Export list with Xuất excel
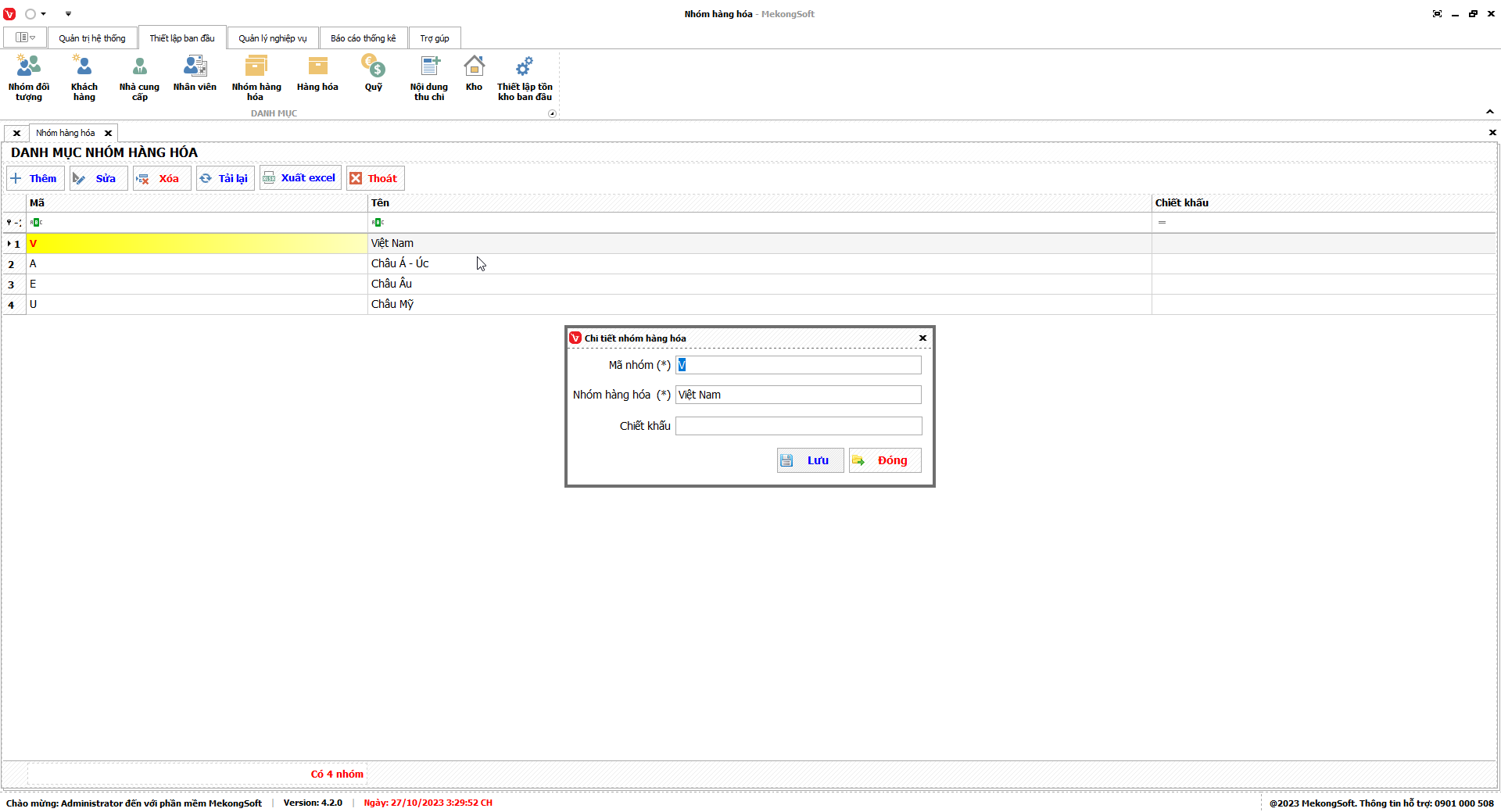 click(x=300, y=178)
